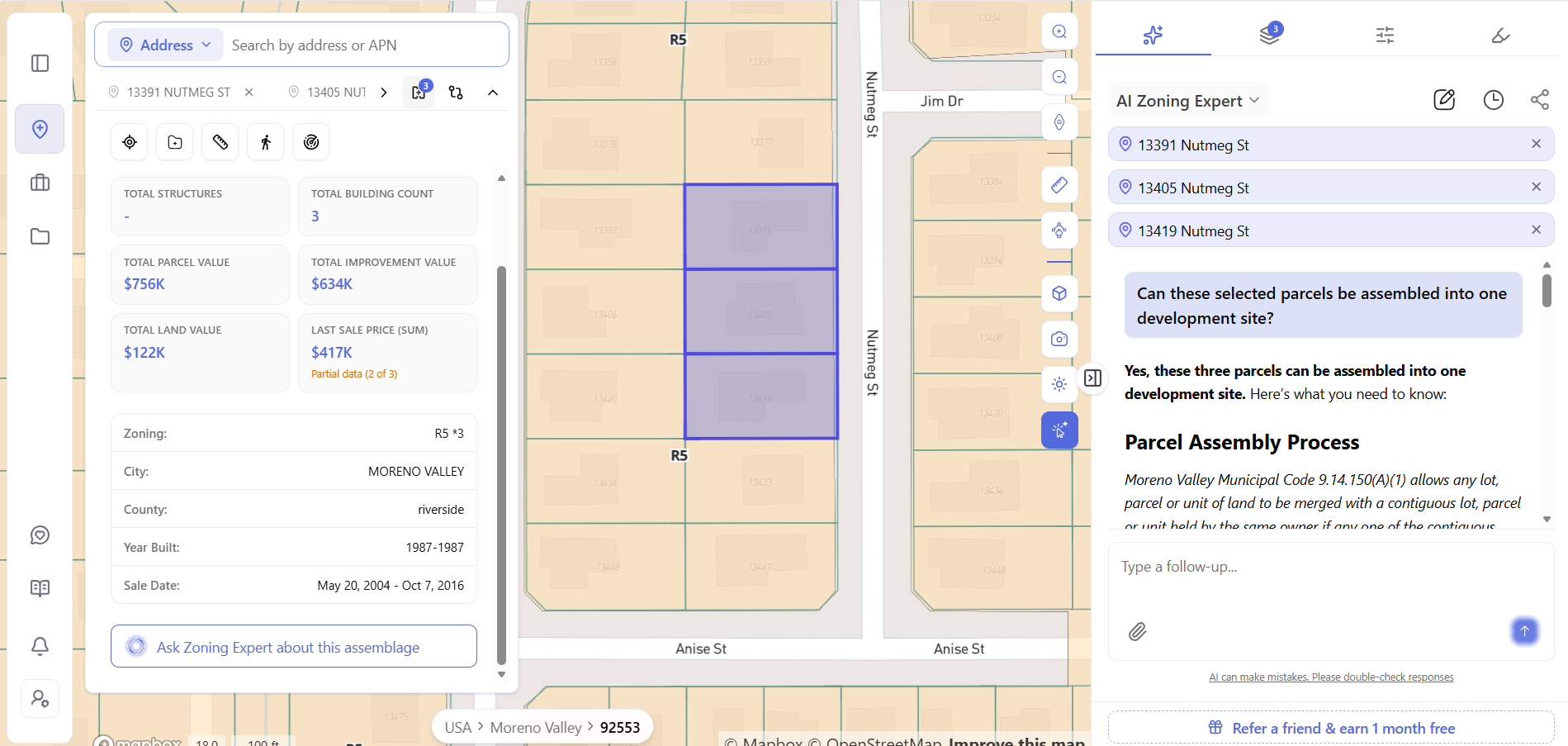Click the map location pin button
Viewport: 1568px width, 746px height.
point(1059,122)
